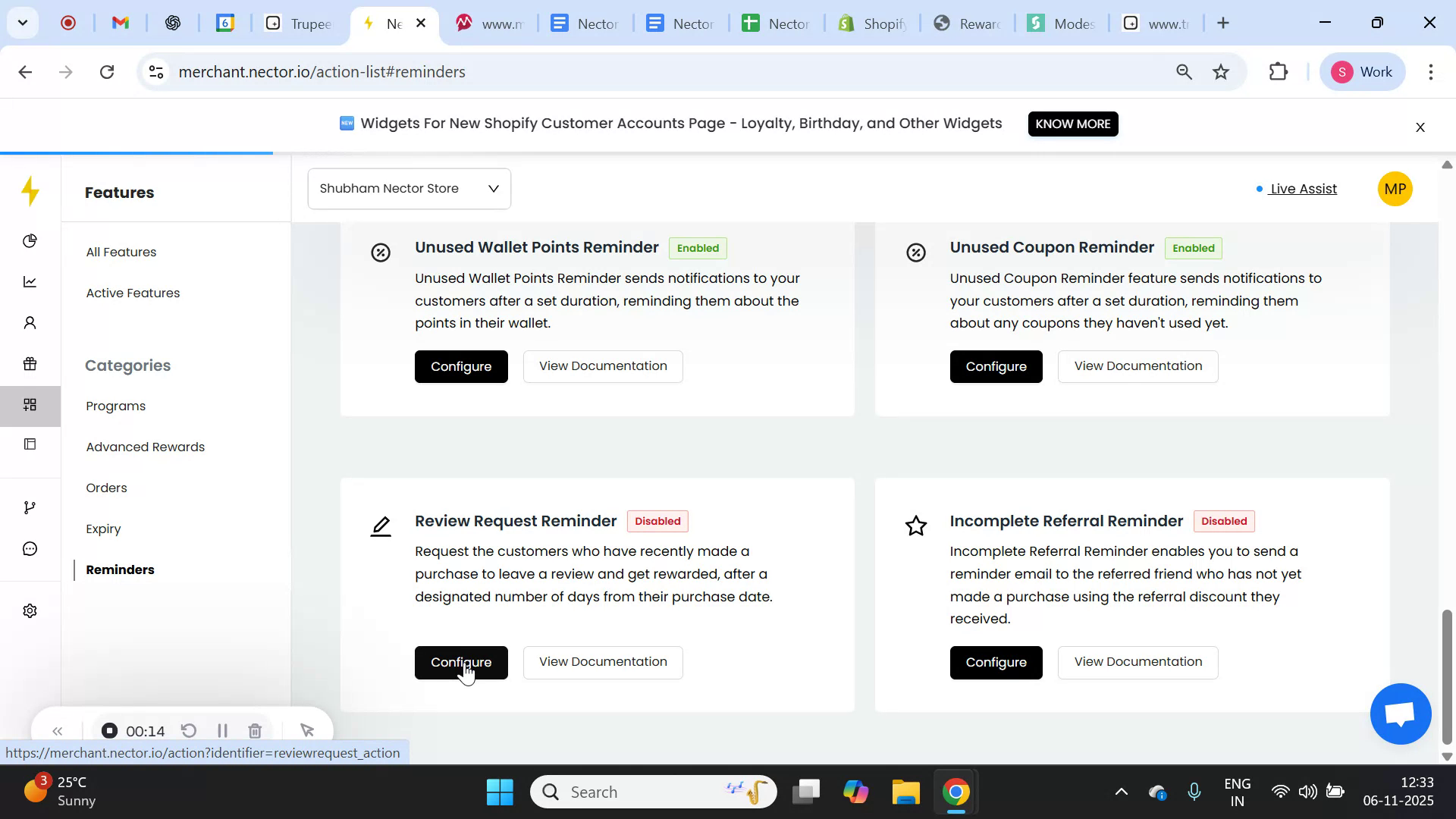Select Active Features in the sidebar

click(x=133, y=293)
